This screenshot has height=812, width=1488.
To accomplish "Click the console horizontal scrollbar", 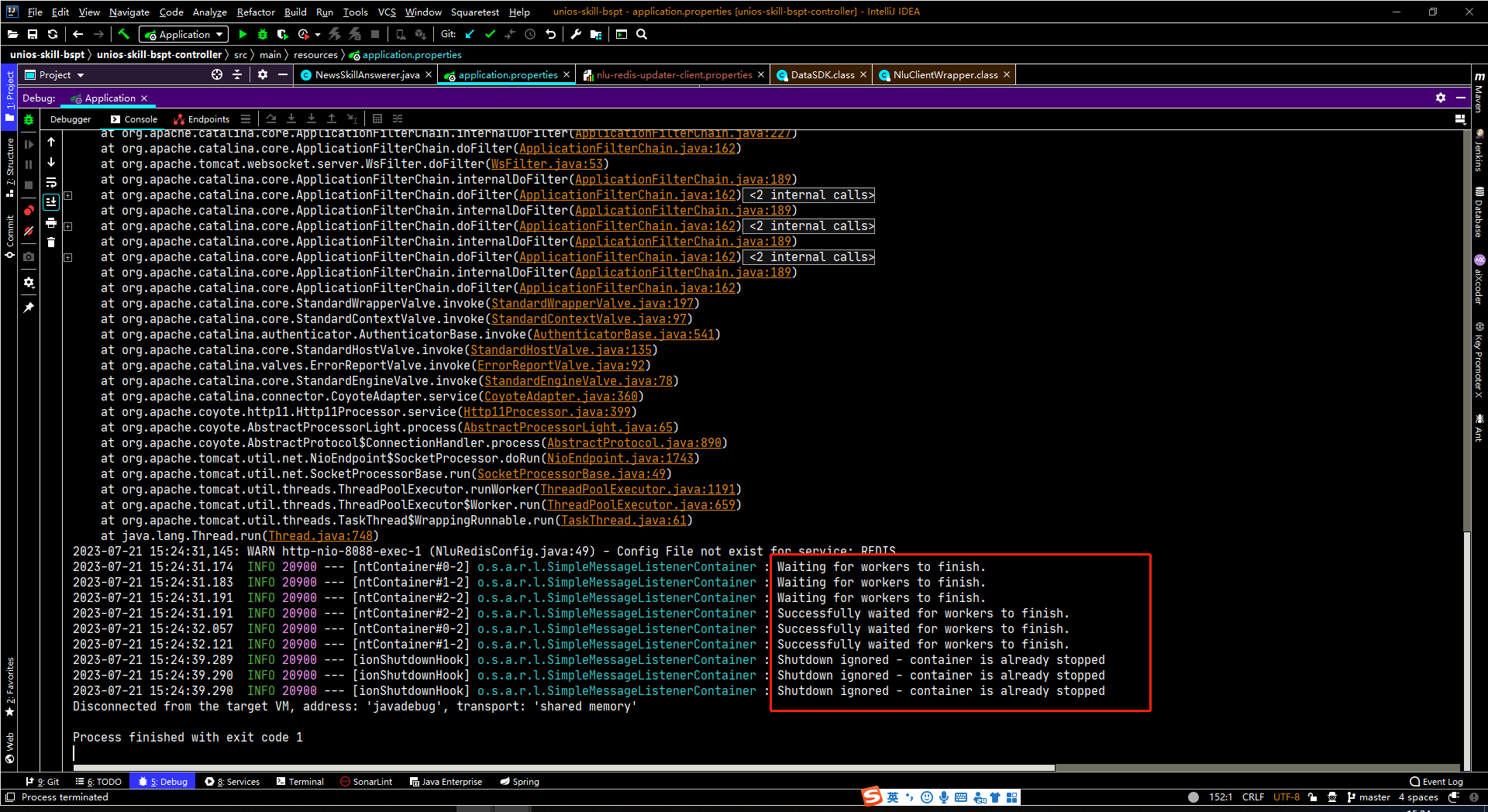I will pos(563,768).
